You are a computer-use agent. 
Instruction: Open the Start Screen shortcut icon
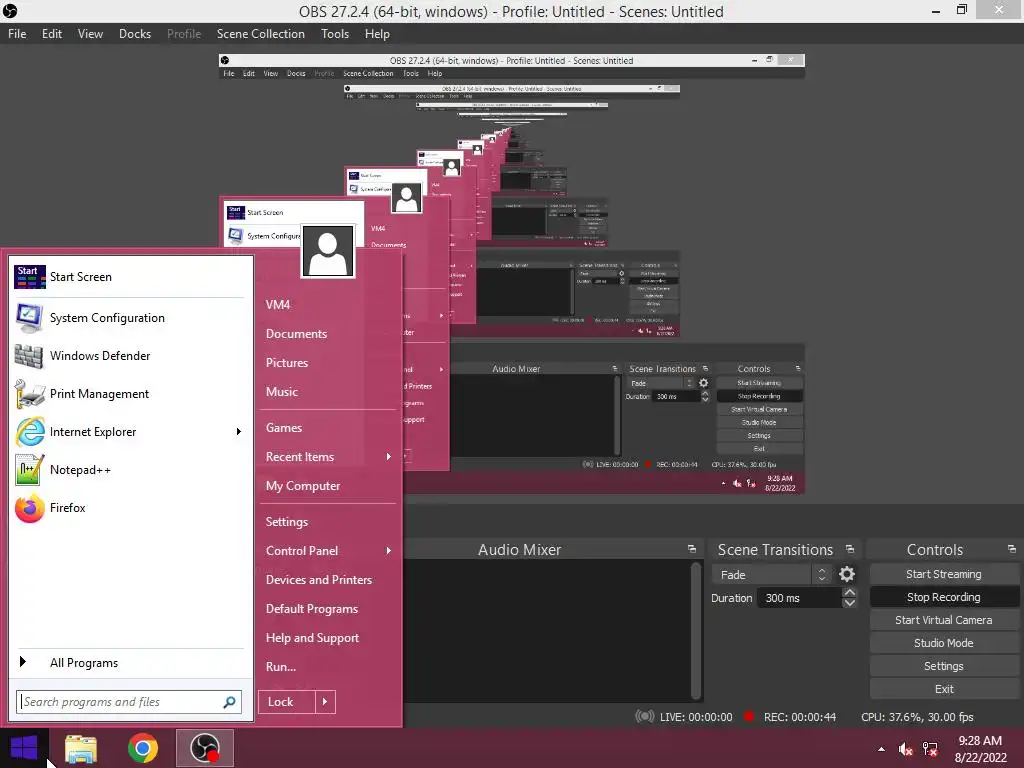click(x=29, y=277)
